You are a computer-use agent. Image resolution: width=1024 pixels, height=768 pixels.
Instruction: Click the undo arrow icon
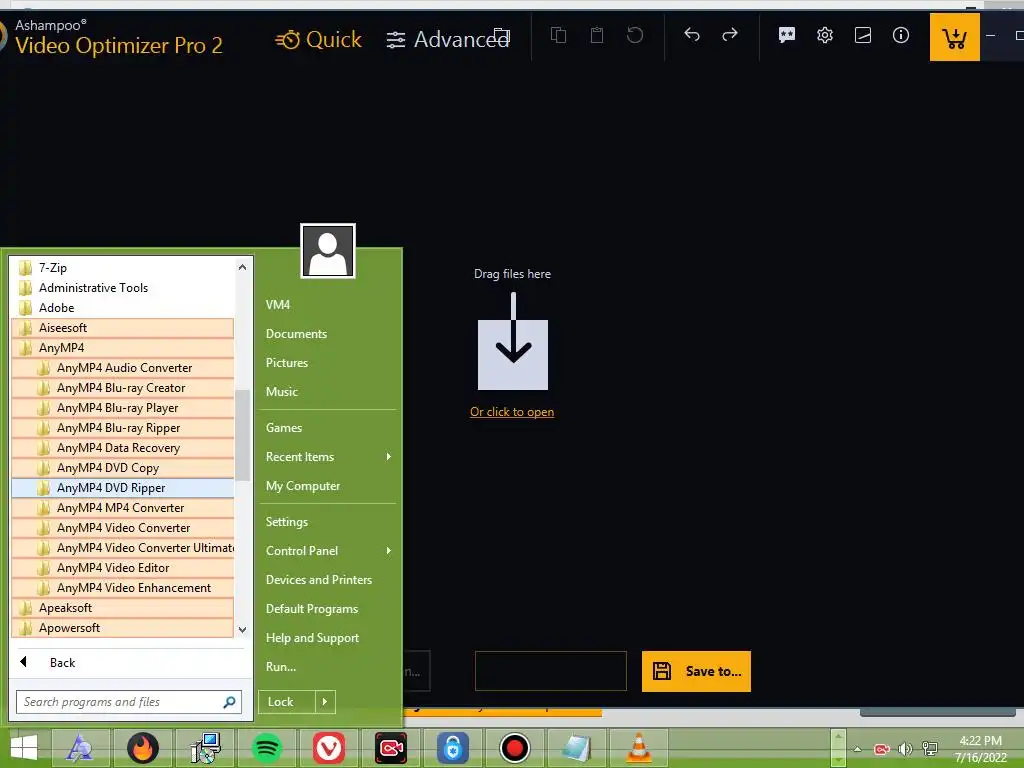click(692, 35)
